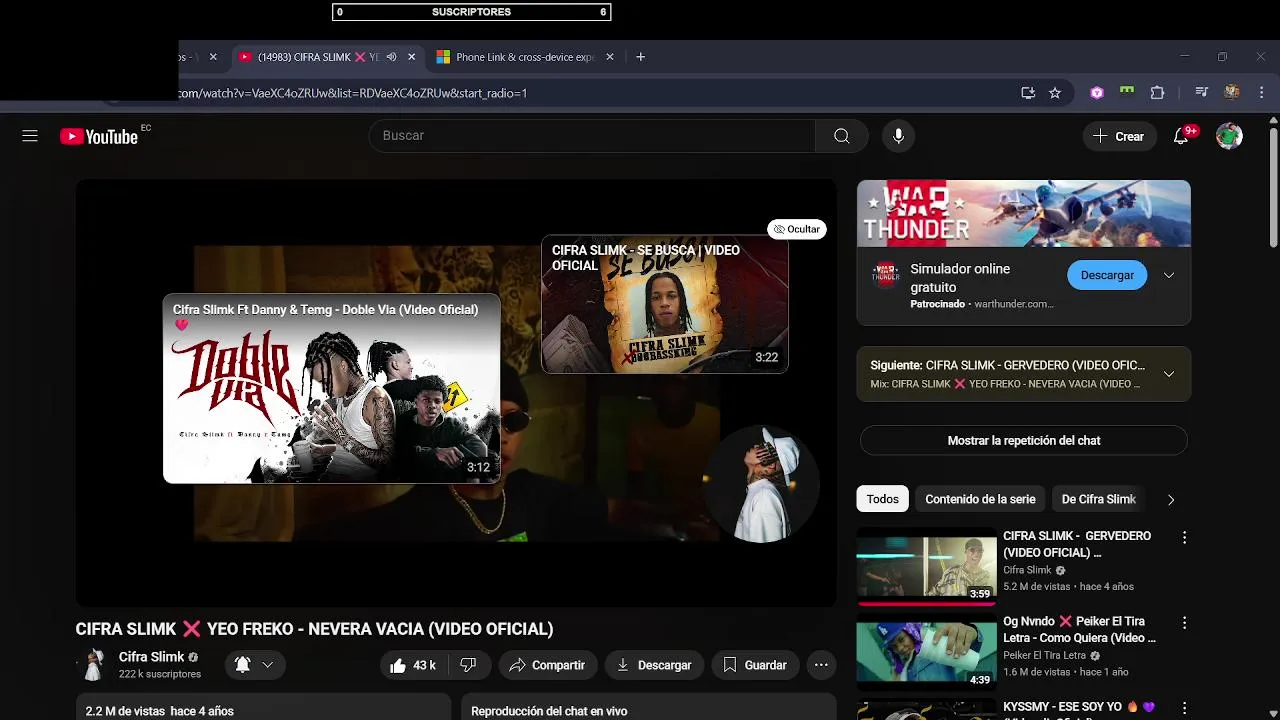Select the Todos filter chip
Viewport: 1280px width, 720px height.
883,499
